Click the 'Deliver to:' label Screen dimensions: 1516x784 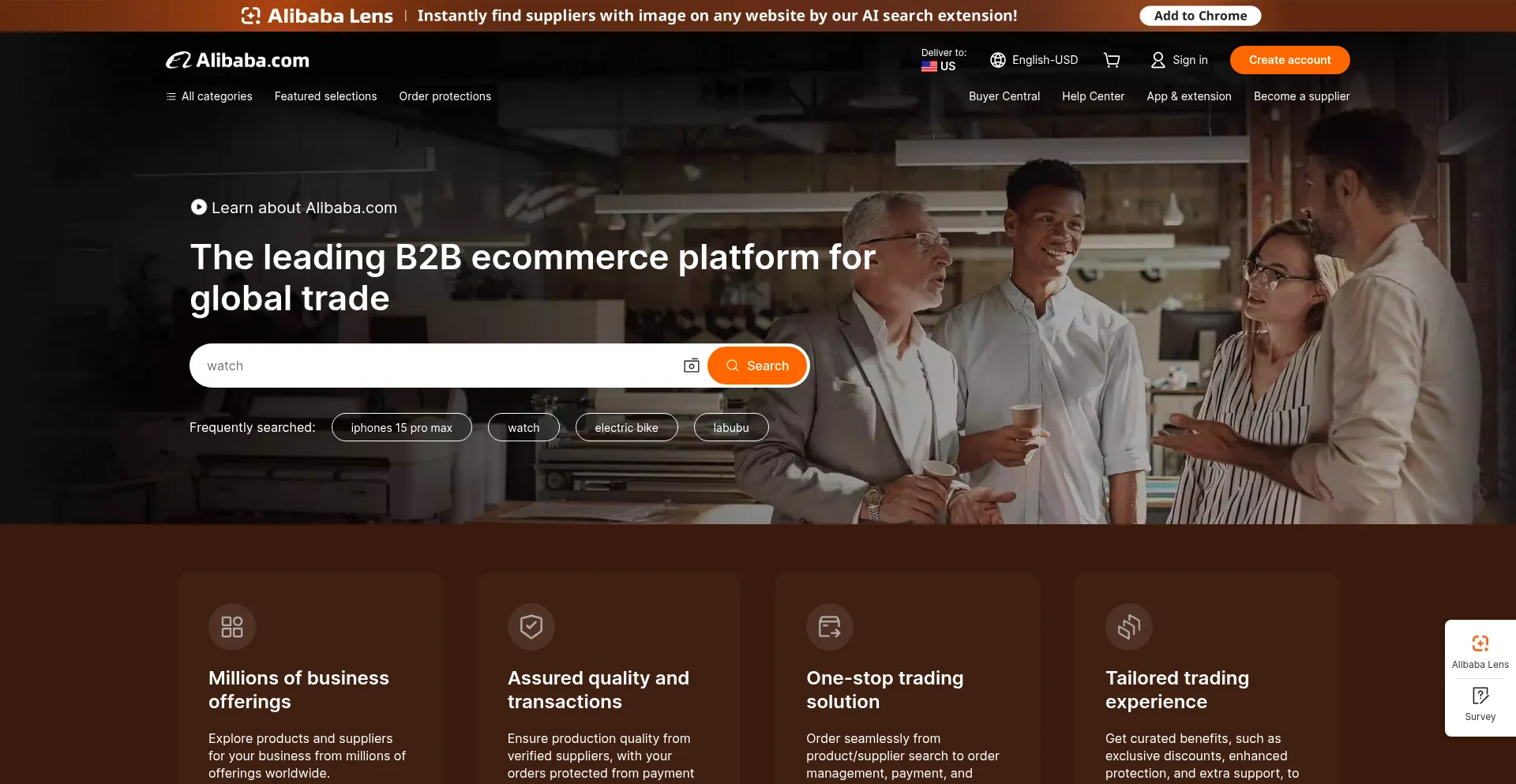click(x=944, y=53)
